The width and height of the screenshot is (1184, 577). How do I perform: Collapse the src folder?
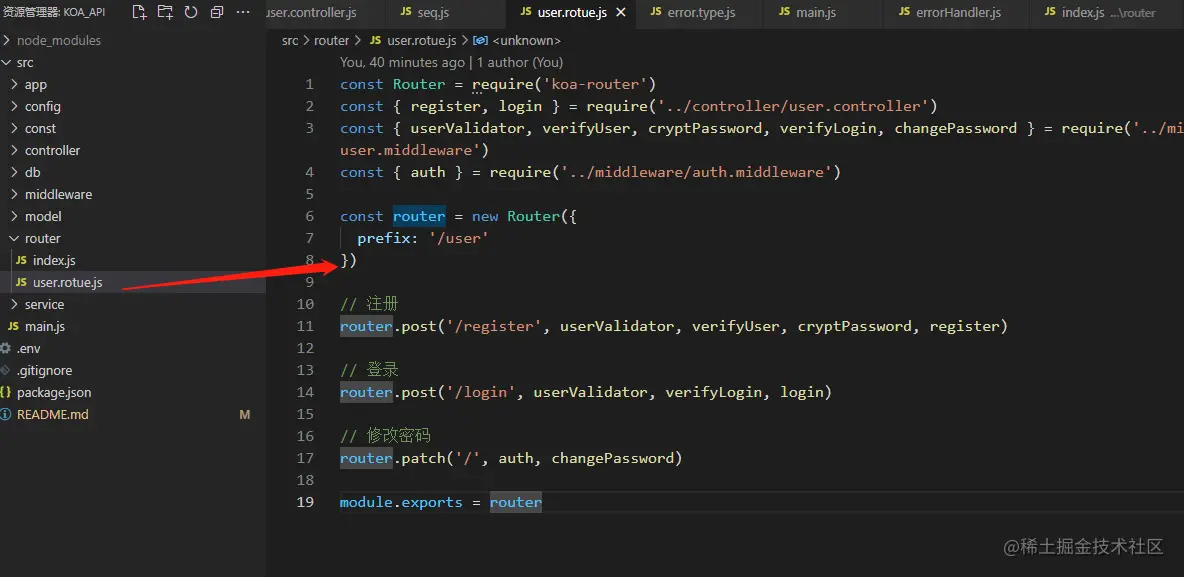click(x=133, y=63)
